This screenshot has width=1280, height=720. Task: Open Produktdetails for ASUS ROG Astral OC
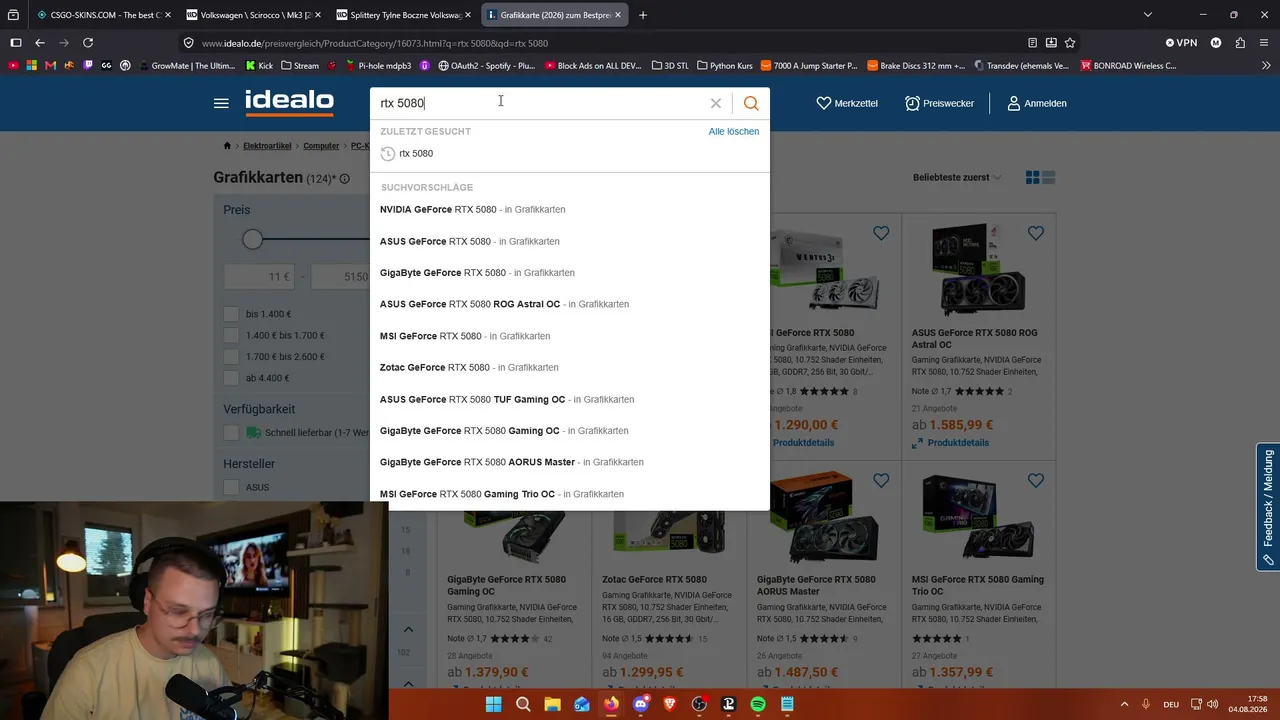958,443
